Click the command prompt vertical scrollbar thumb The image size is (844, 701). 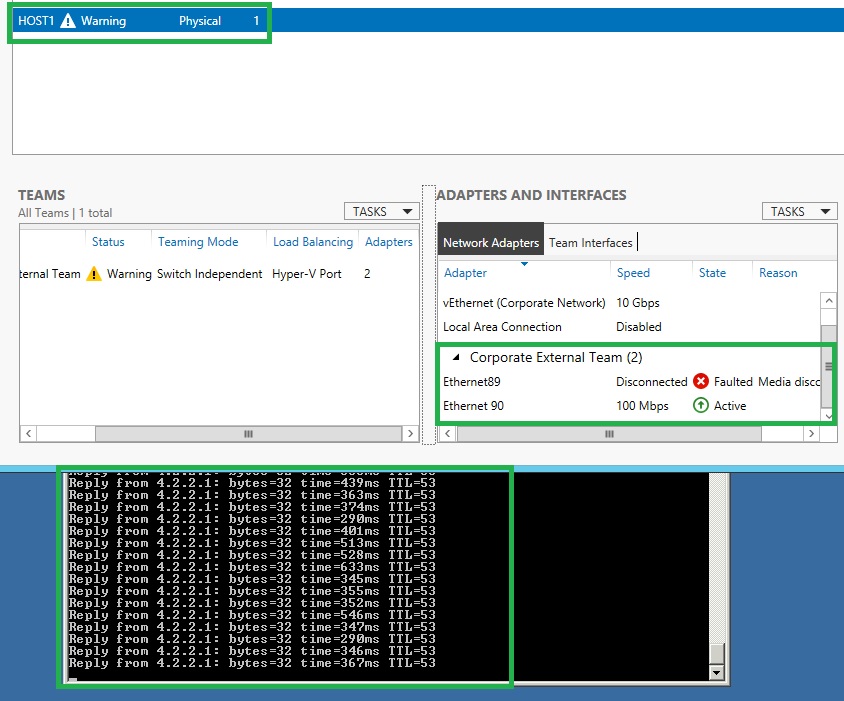[x=716, y=654]
